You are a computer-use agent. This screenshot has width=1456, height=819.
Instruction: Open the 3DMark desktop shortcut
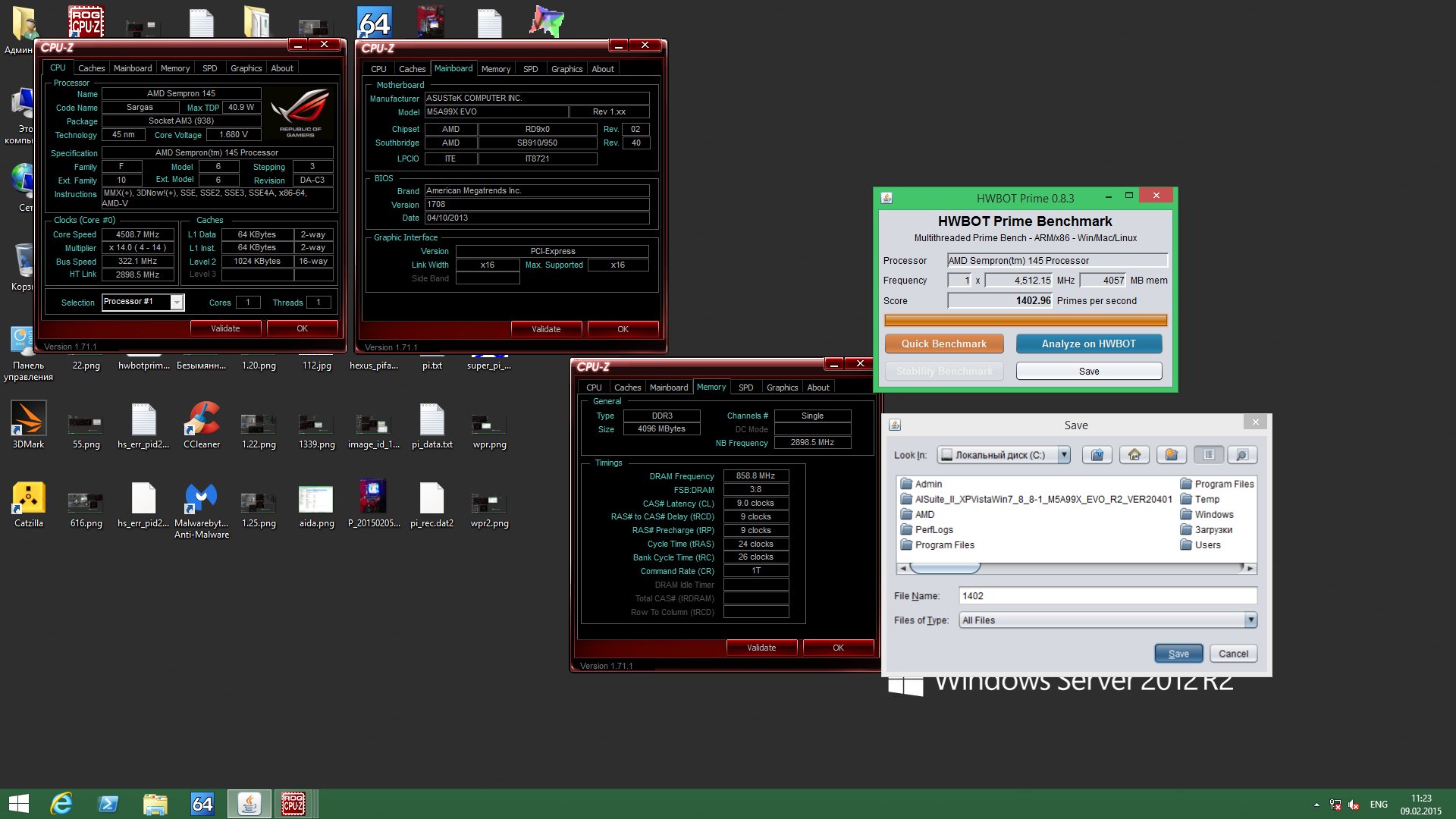pyautogui.click(x=28, y=425)
